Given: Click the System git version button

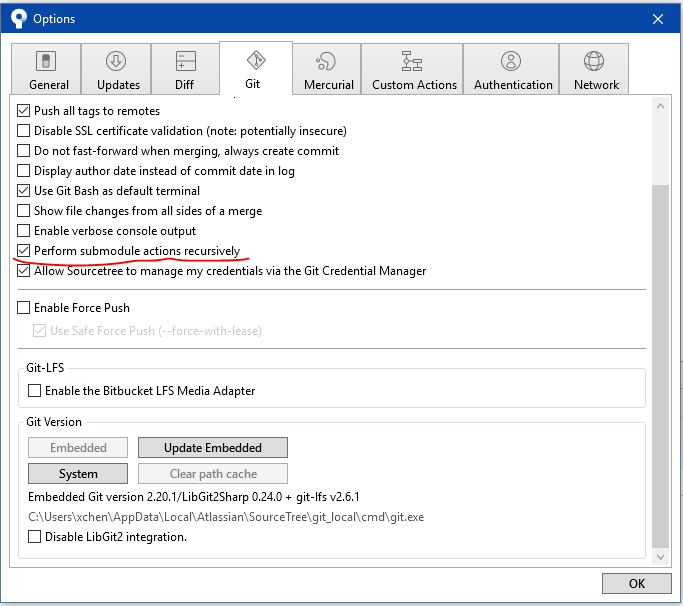Looking at the screenshot, I should [x=78, y=474].
